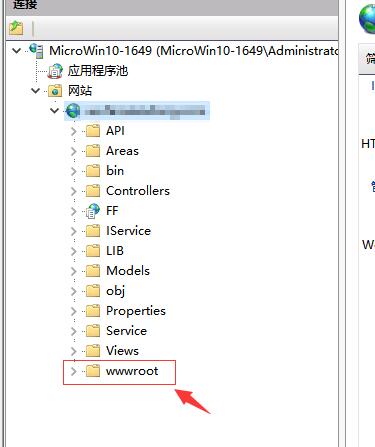Select the 应用程序池 label
Image resolution: width=375 pixels, height=447 pixels.
click(98, 71)
